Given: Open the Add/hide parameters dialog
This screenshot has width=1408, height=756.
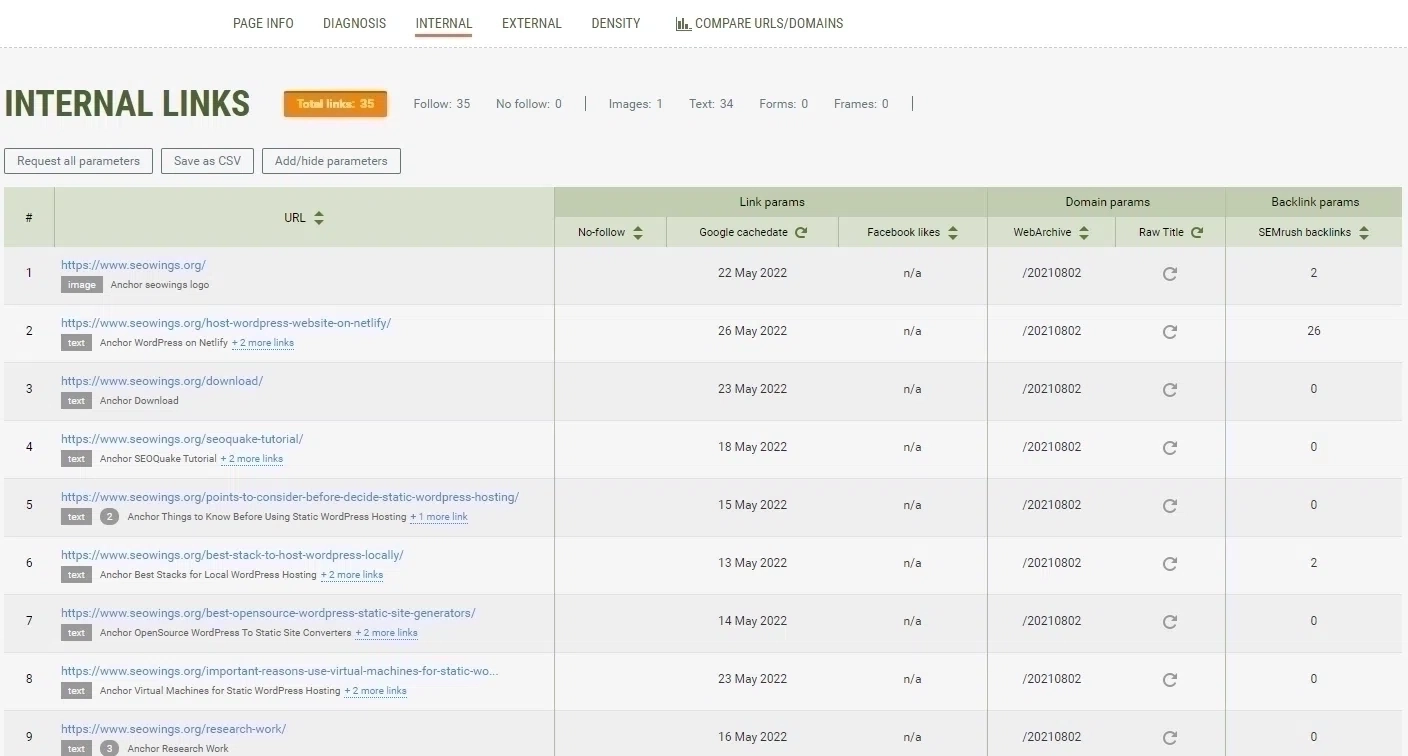Looking at the screenshot, I should [331, 160].
